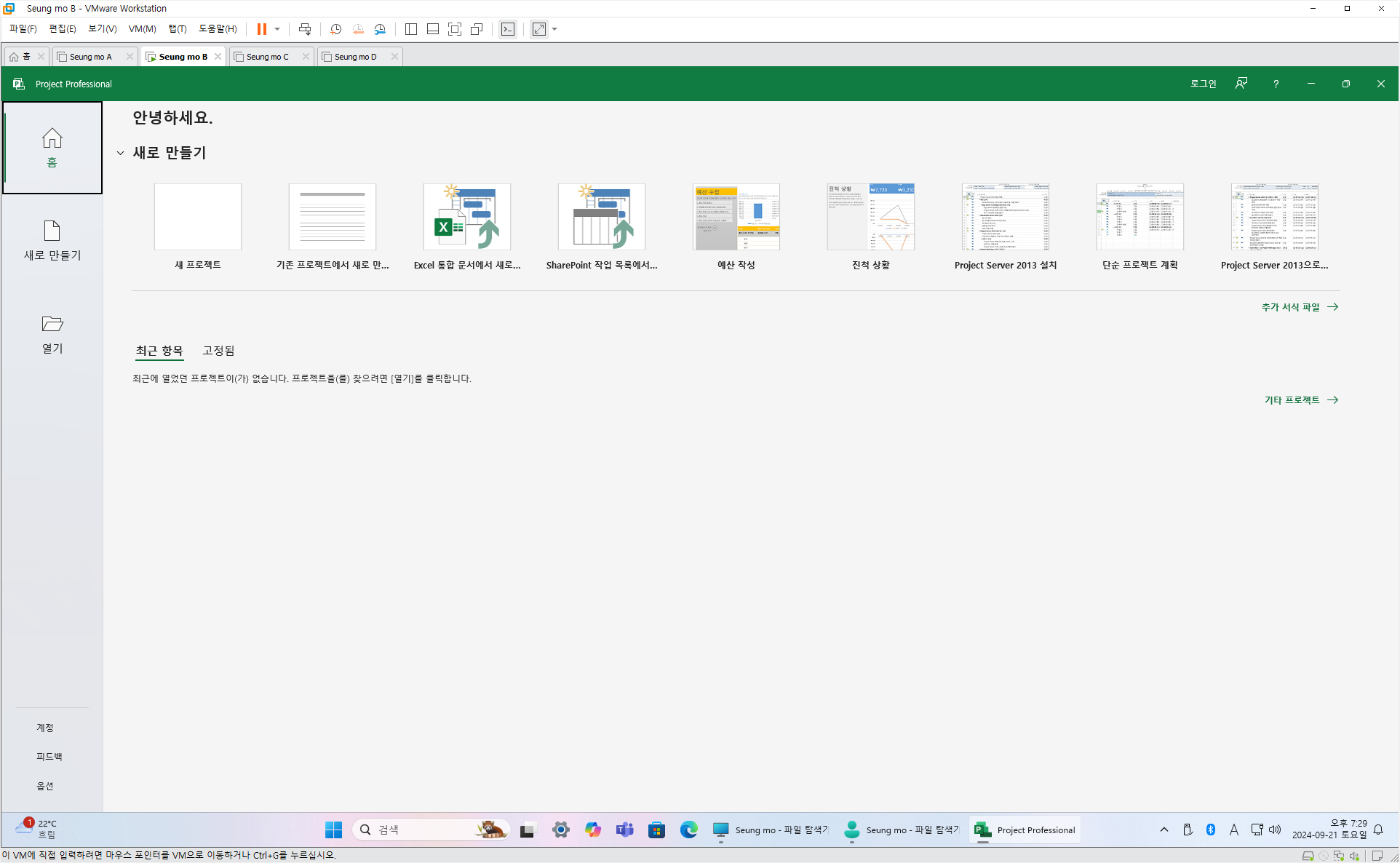This screenshot has height=863, width=1400.
Task: Switch to the 고정됨 tab
Action: [x=218, y=351]
